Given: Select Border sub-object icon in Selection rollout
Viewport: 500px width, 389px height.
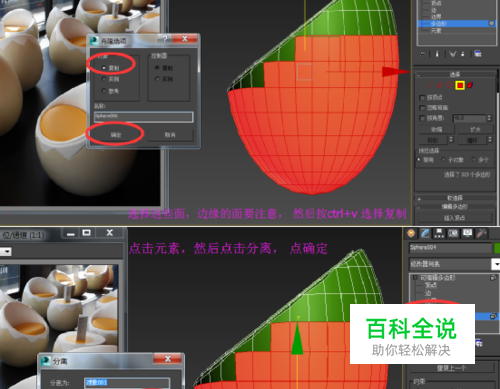Looking at the screenshot, I should (449, 85).
